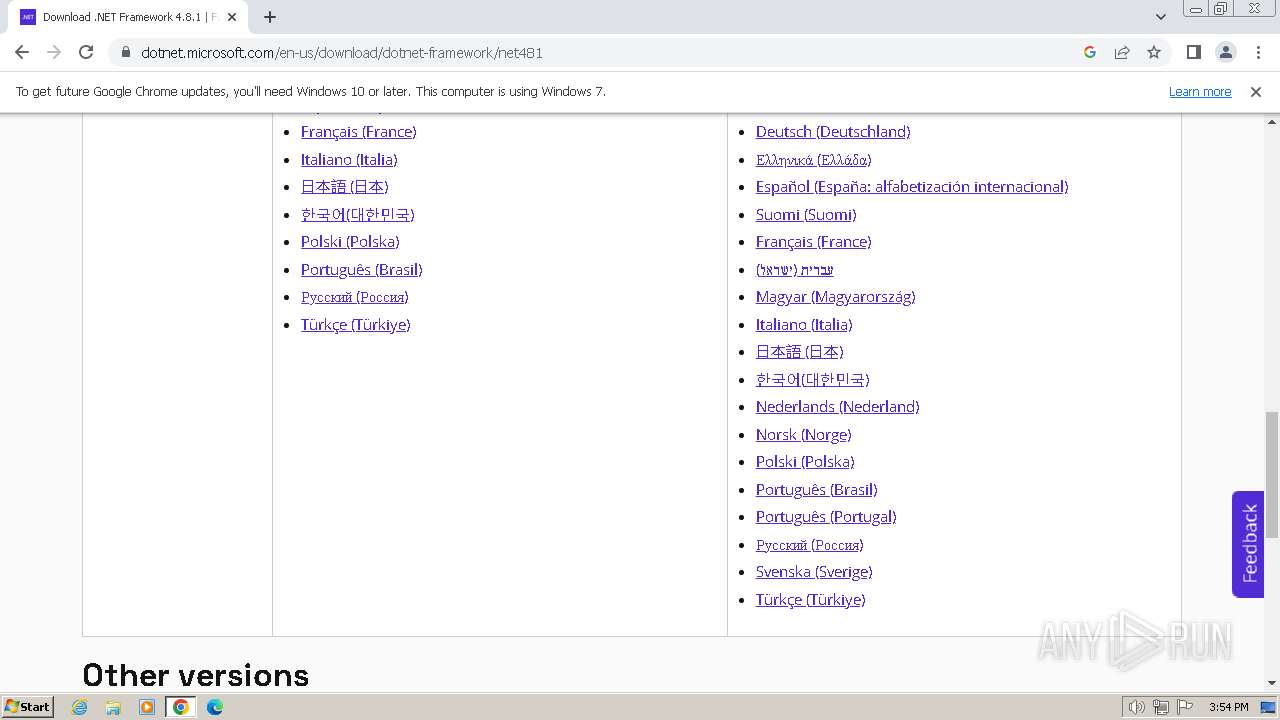Open Windows Explorer from the taskbar
The height and width of the screenshot is (720, 1280).
(113, 707)
